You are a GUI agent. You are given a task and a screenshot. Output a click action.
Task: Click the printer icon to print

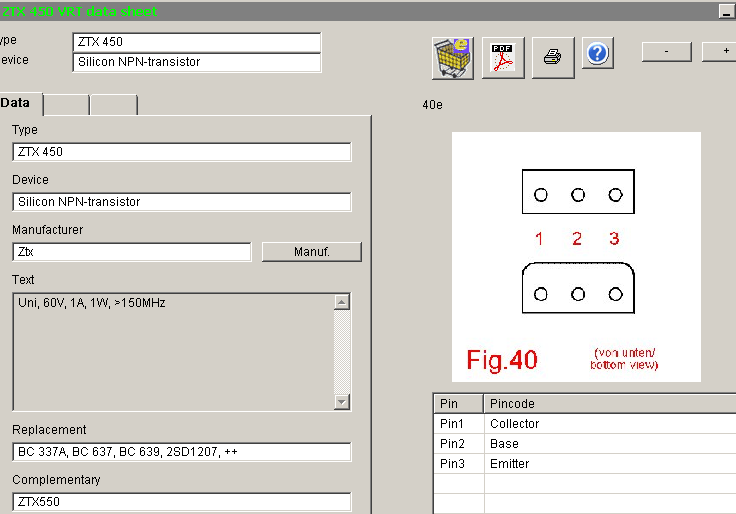(x=552, y=58)
